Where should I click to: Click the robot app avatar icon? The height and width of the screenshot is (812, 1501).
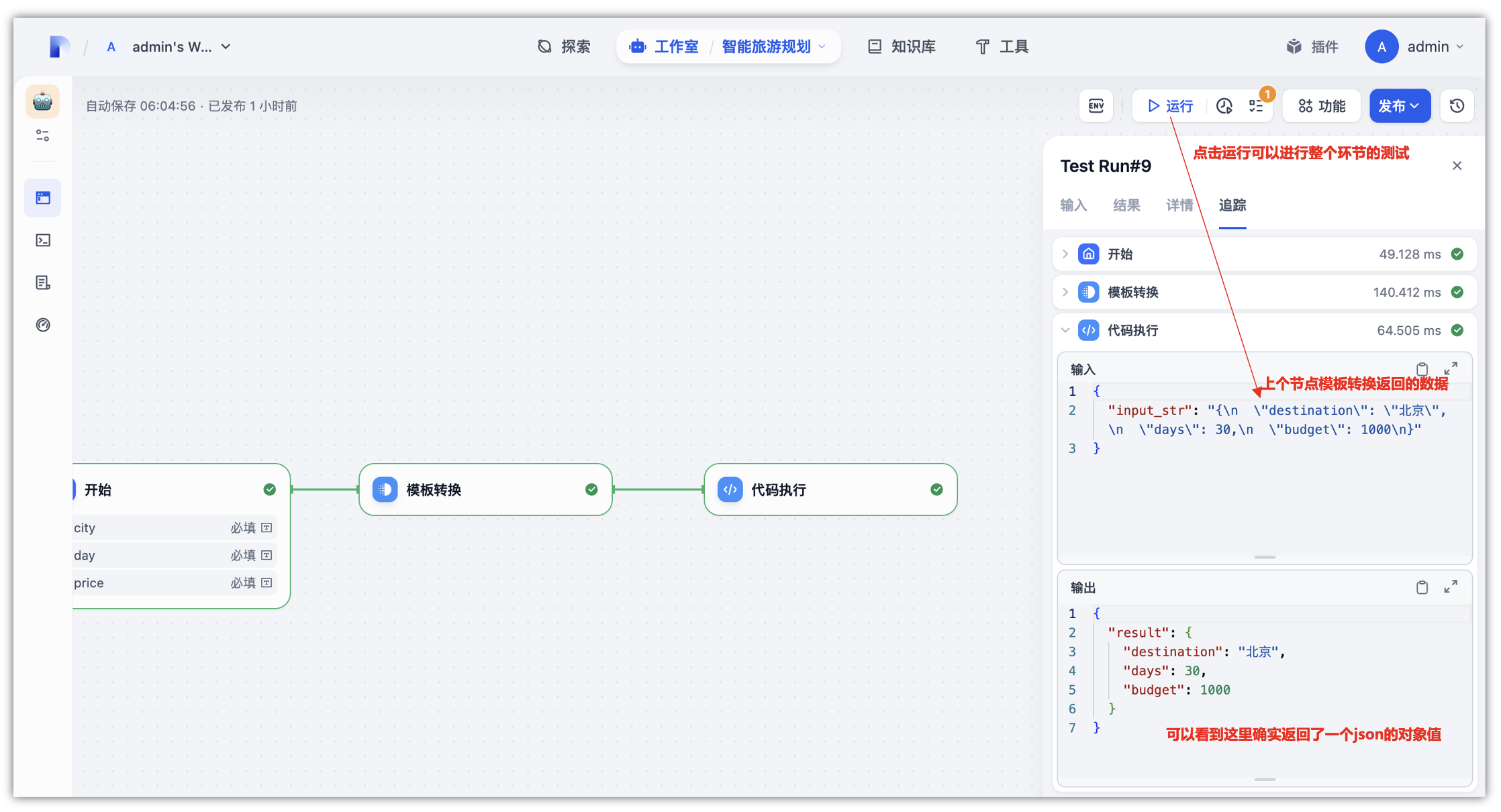click(x=42, y=101)
